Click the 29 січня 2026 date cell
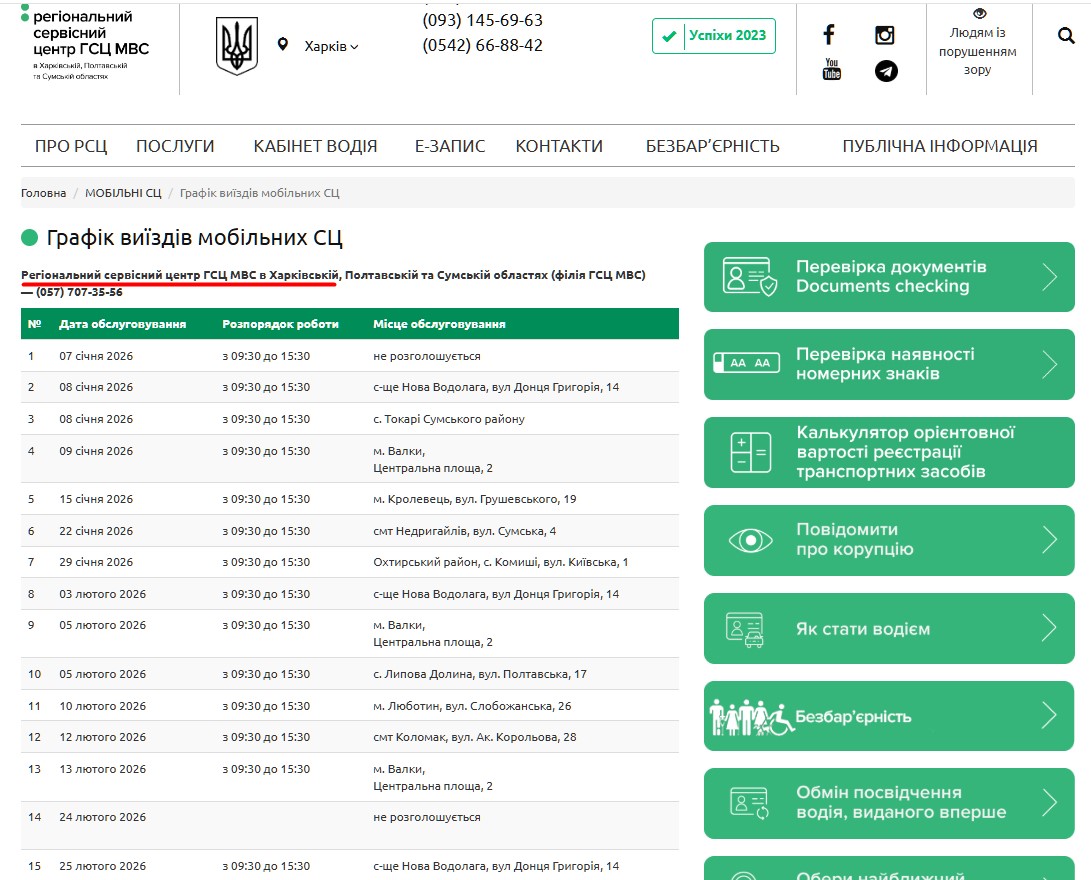 [x=96, y=562]
